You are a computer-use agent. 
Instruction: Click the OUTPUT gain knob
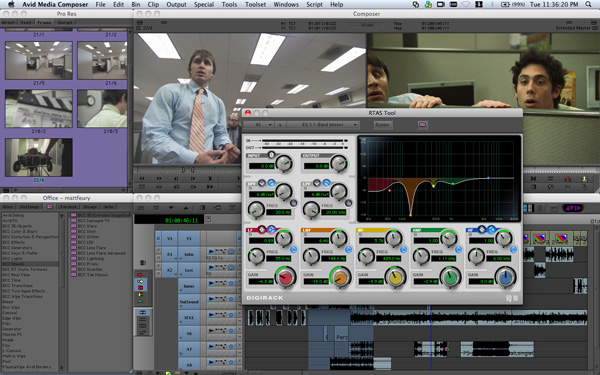tap(339, 163)
